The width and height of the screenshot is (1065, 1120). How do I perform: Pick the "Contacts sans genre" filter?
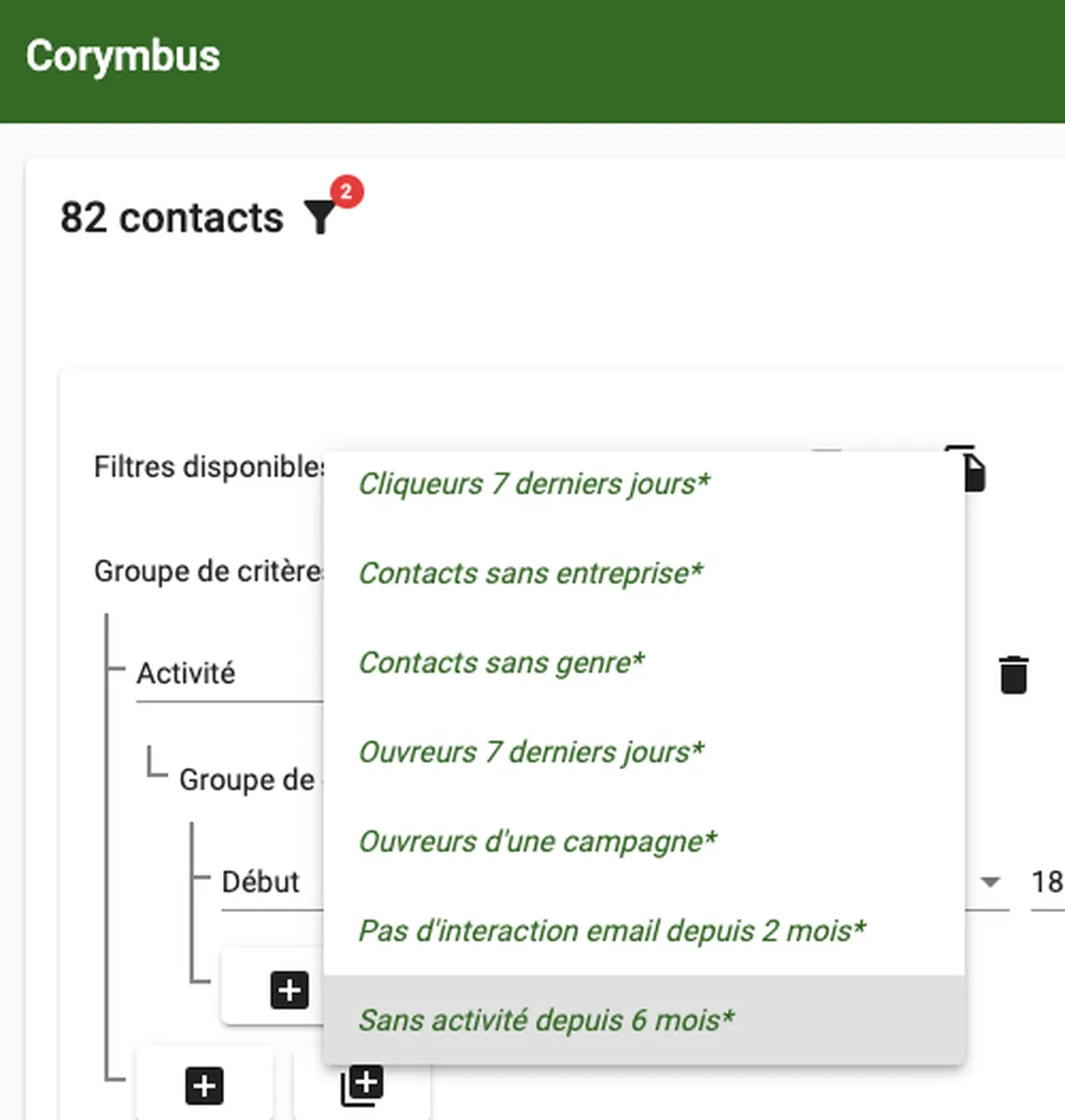pyautogui.click(x=501, y=663)
